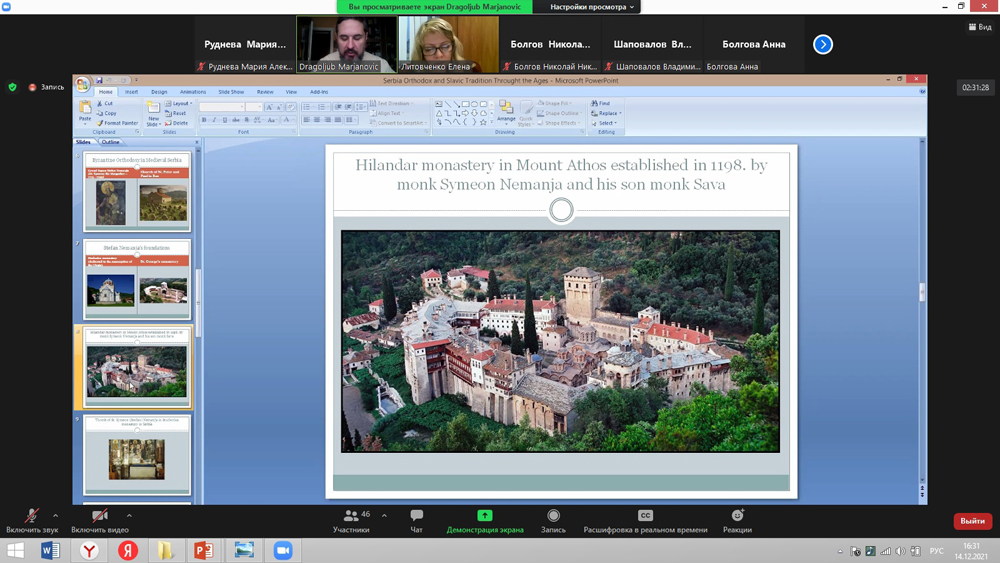
Task: Open the Вид view layout menu
Action: [x=980, y=27]
